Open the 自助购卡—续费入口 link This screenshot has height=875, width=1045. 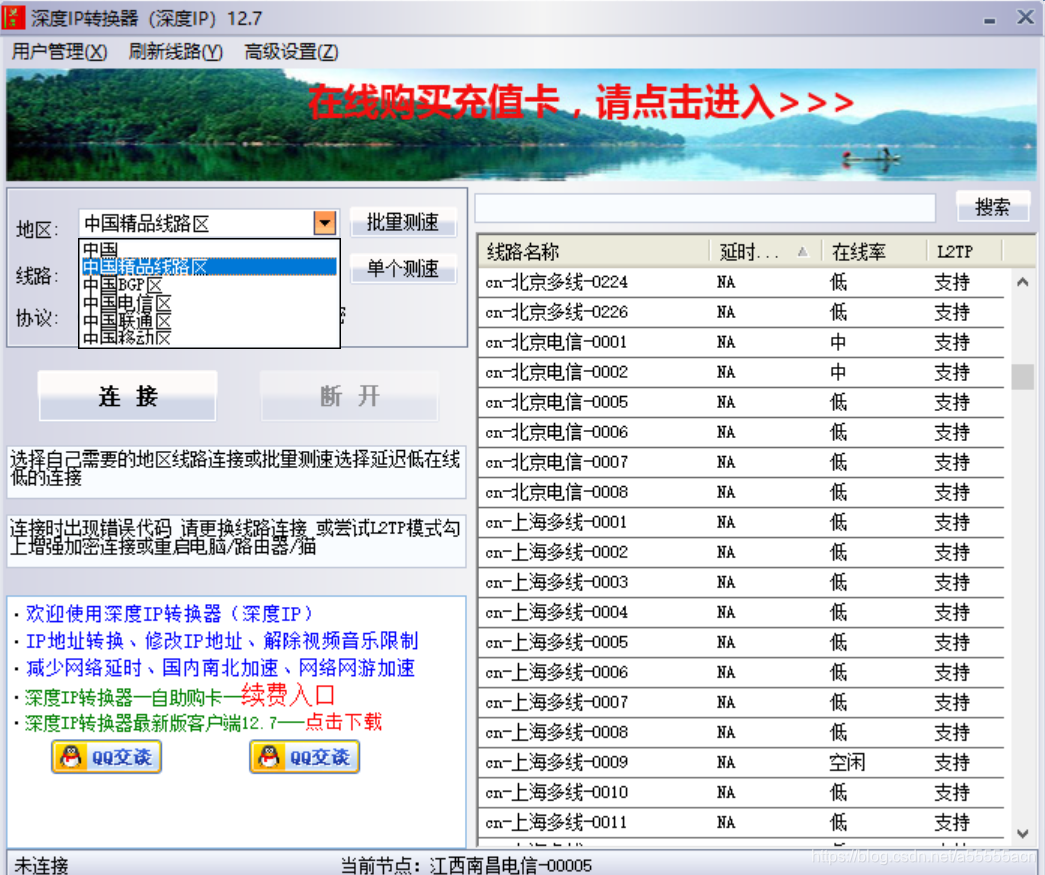tap(179, 696)
